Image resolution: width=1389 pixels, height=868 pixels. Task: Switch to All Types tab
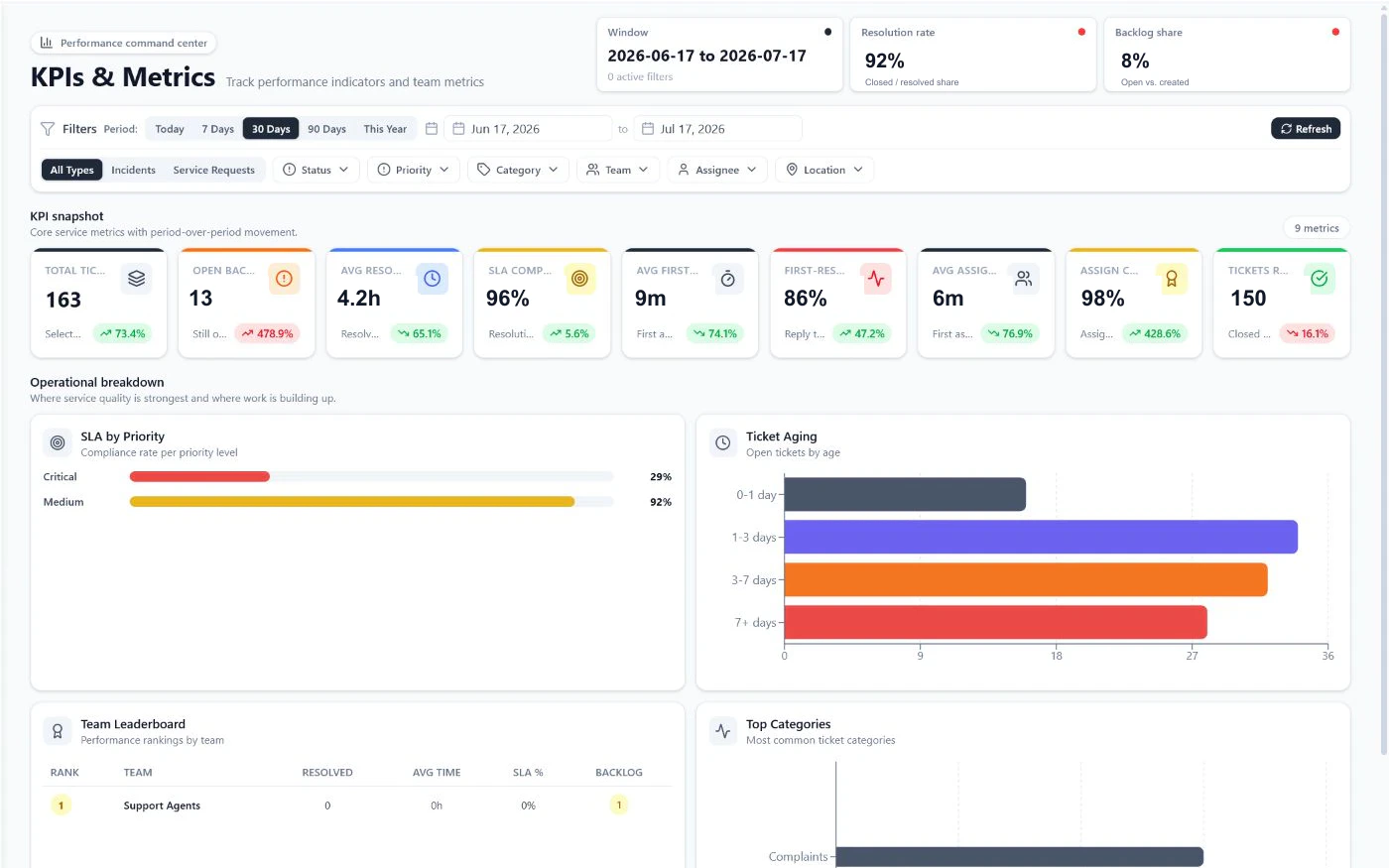[72, 170]
